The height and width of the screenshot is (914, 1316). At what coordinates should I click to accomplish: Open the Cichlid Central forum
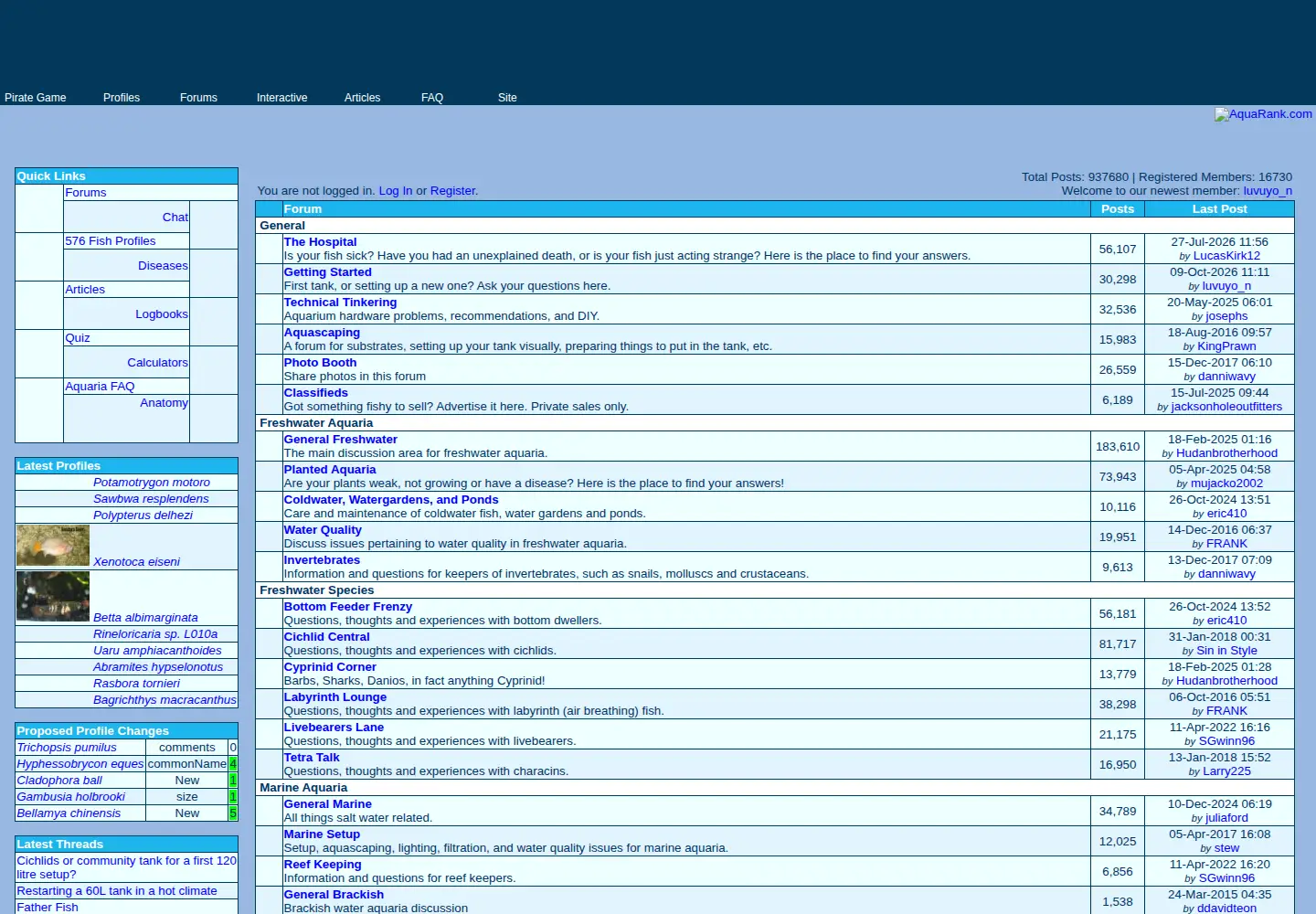(326, 637)
